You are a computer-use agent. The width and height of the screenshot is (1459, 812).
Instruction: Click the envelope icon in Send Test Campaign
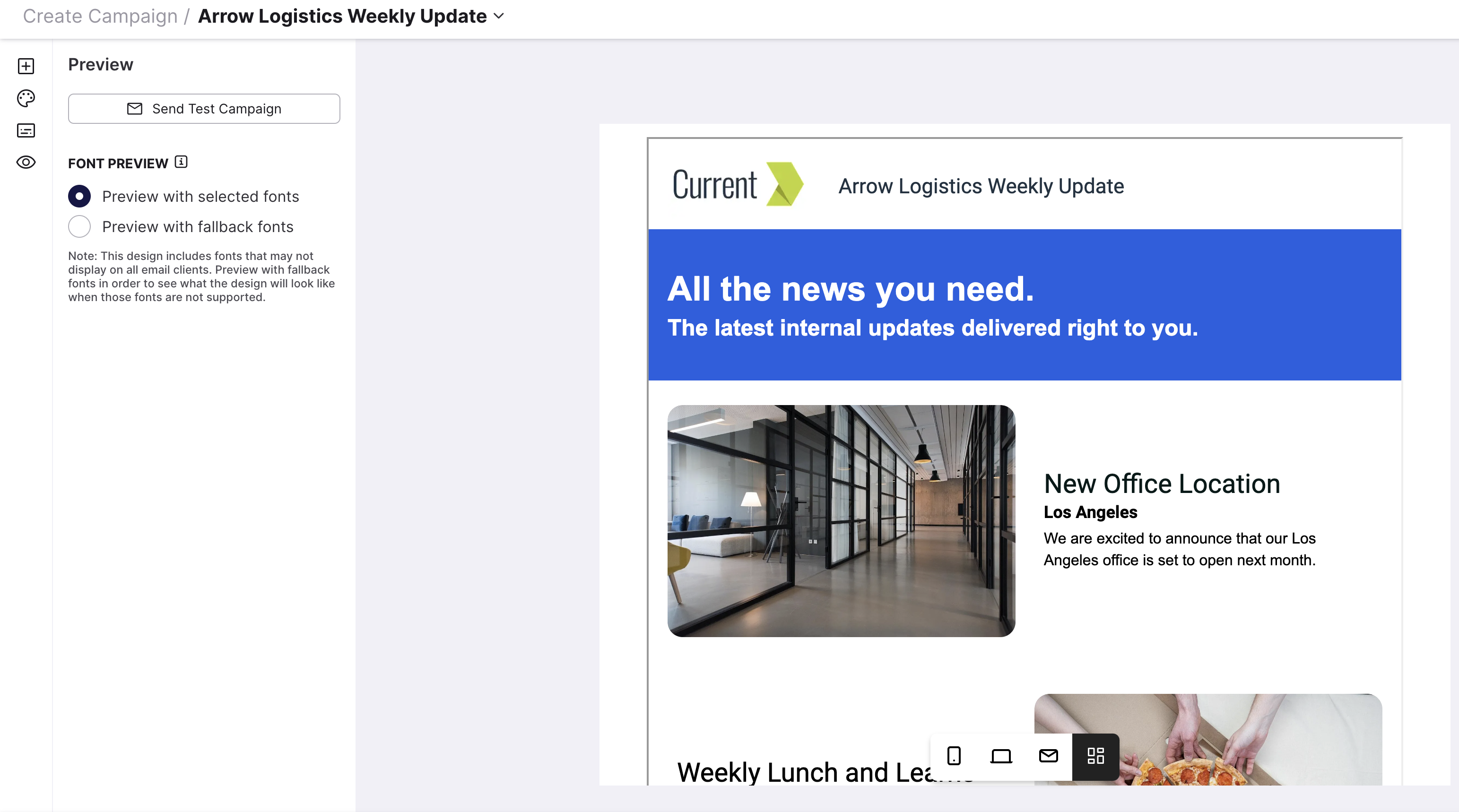click(135, 109)
